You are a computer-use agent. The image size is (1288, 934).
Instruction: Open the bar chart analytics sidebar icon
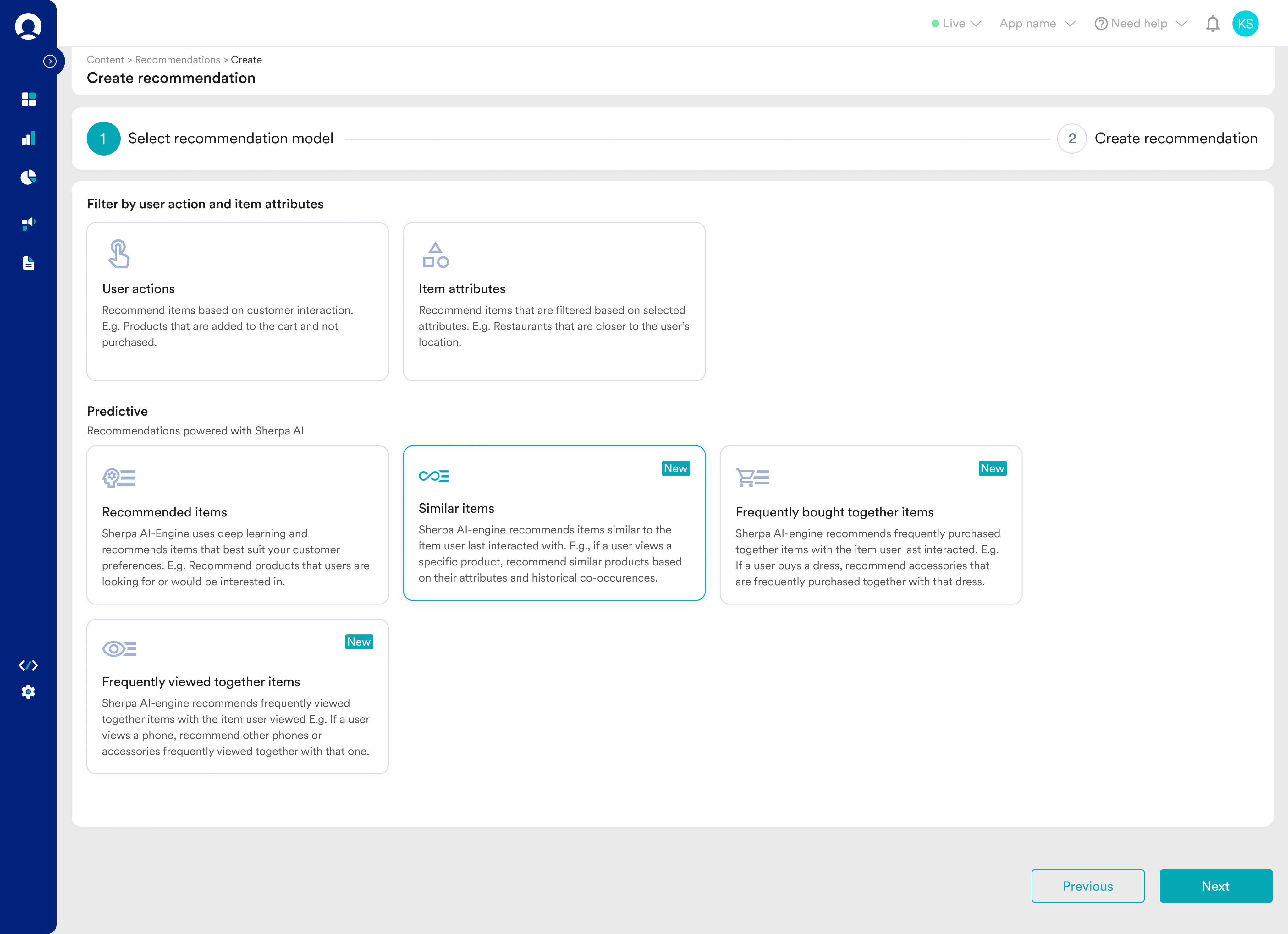28,139
